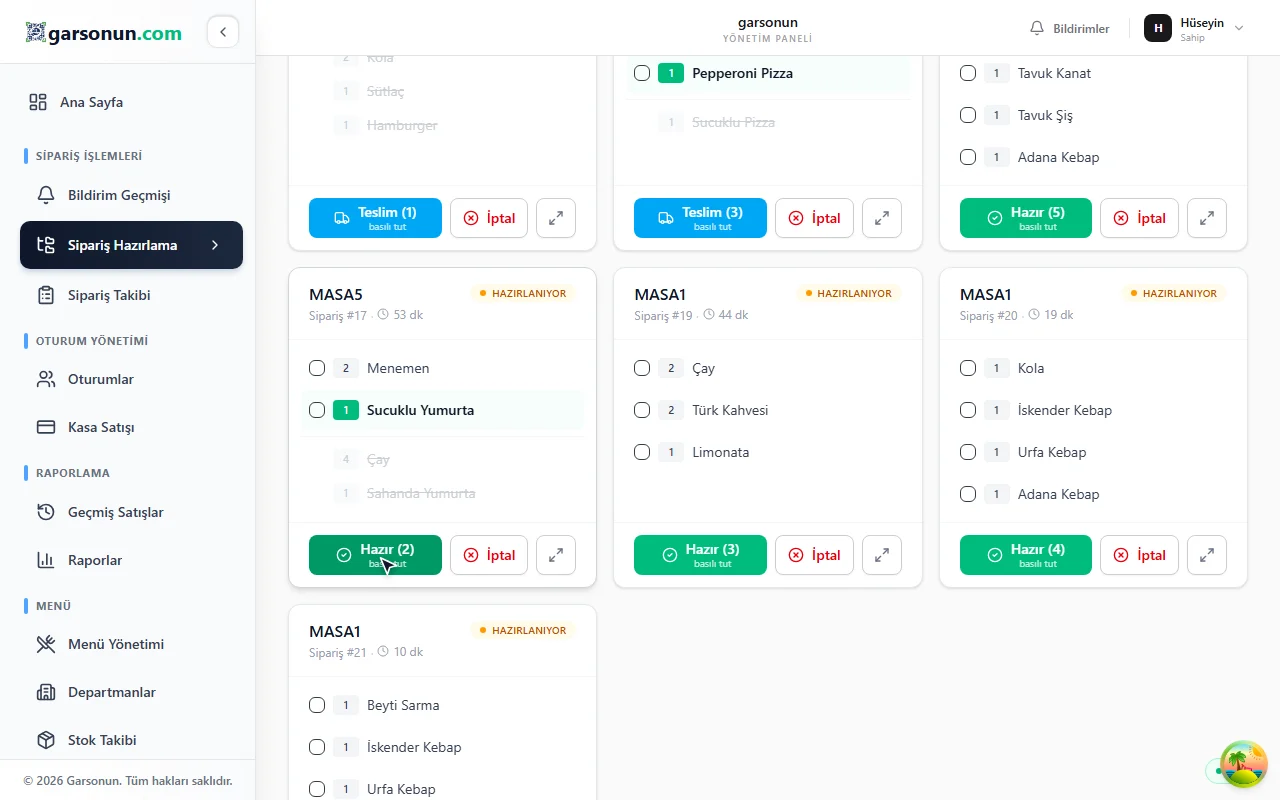Open Geçmiş Satışlar history icon
Viewport: 1280px width, 800px height.
tap(46, 512)
